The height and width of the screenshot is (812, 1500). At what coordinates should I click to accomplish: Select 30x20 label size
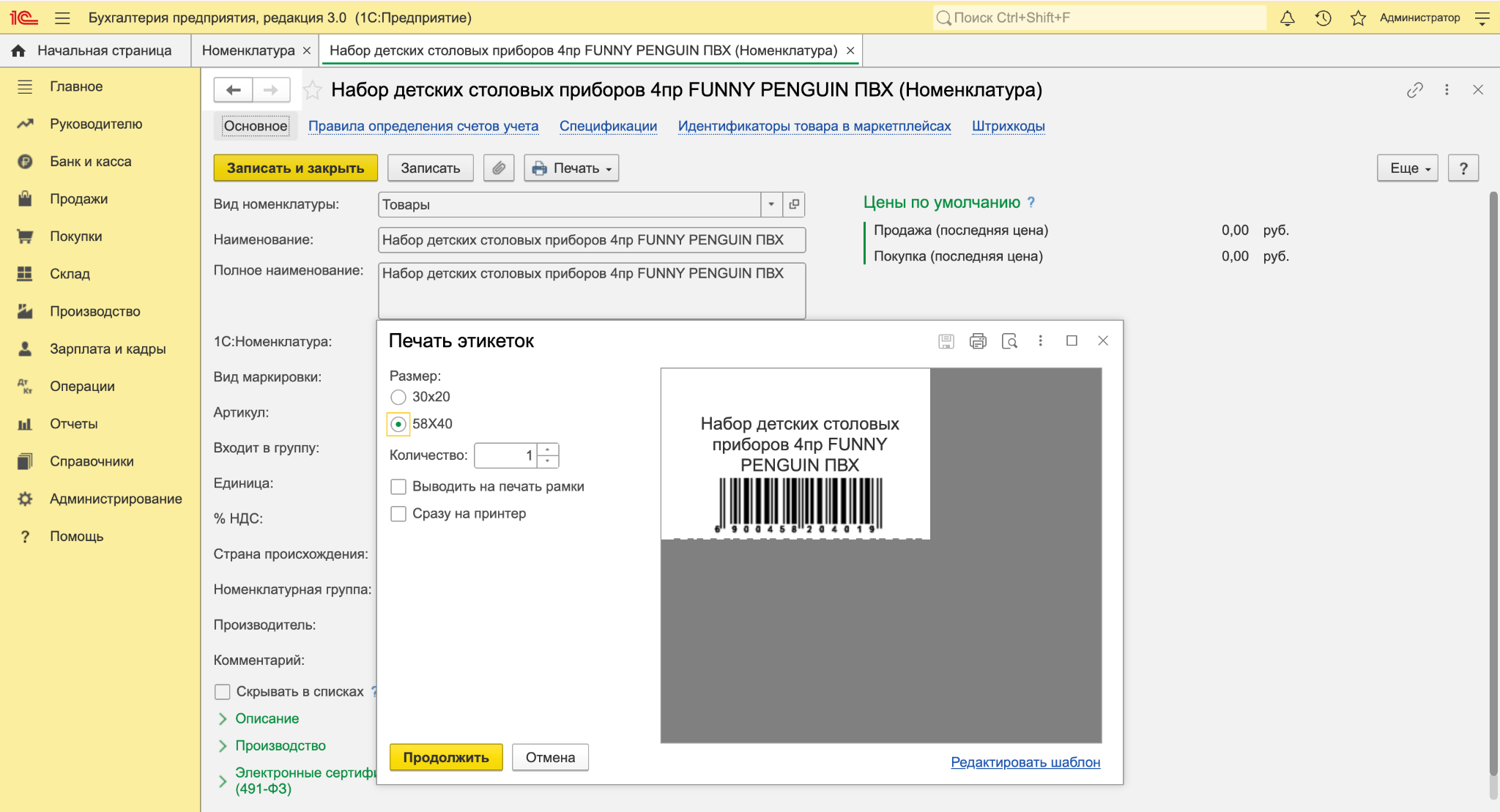(x=398, y=397)
